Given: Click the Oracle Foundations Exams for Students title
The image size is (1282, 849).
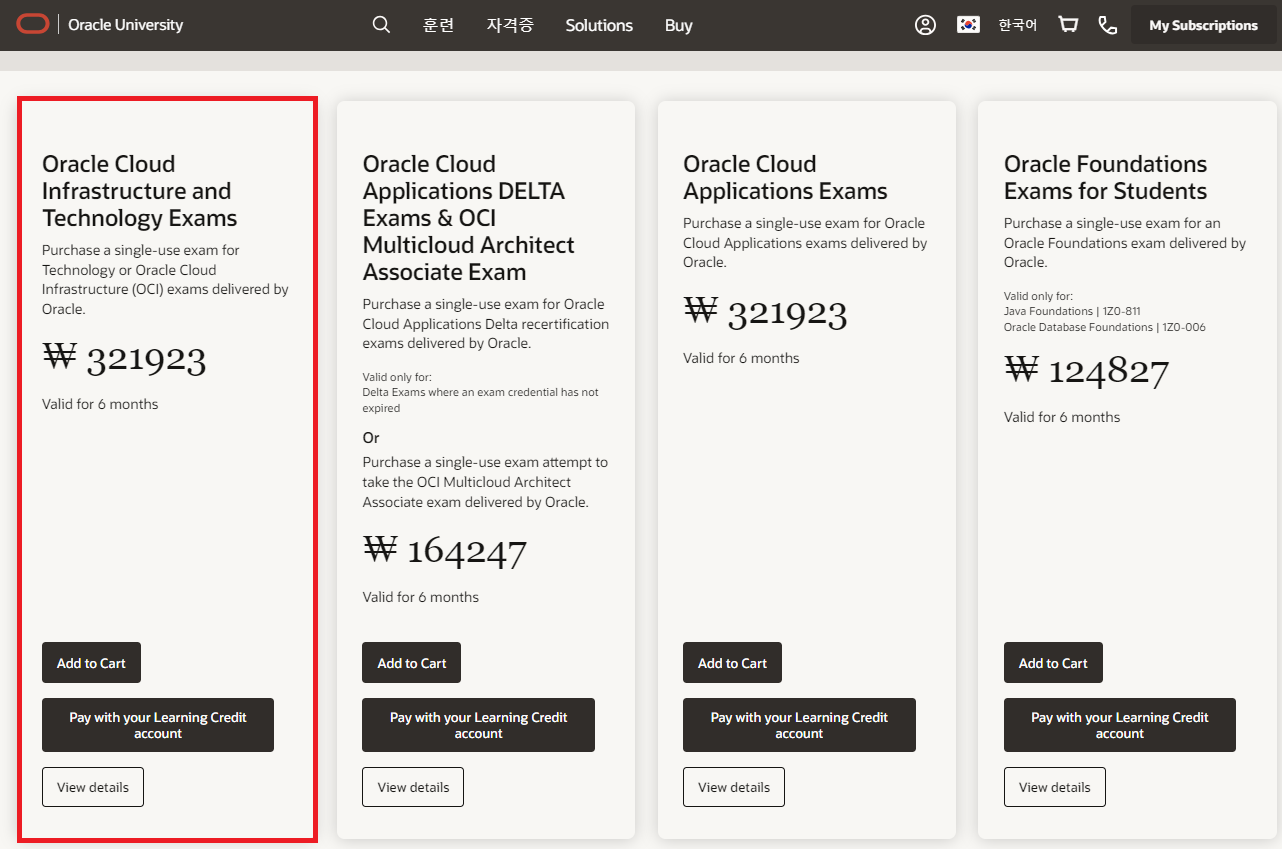Looking at the screenshot, I should pyautogui.click(x=1105, y=177).
